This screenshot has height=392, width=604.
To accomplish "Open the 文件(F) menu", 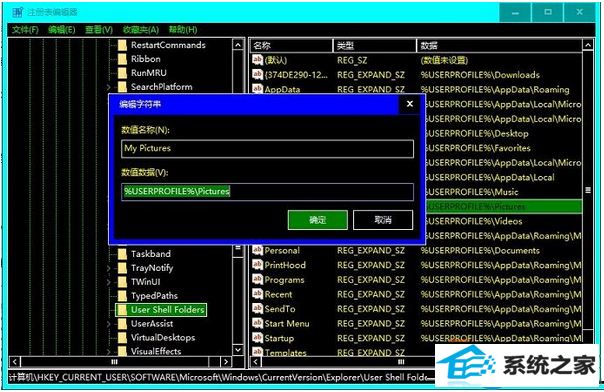I will pos(25,30).
